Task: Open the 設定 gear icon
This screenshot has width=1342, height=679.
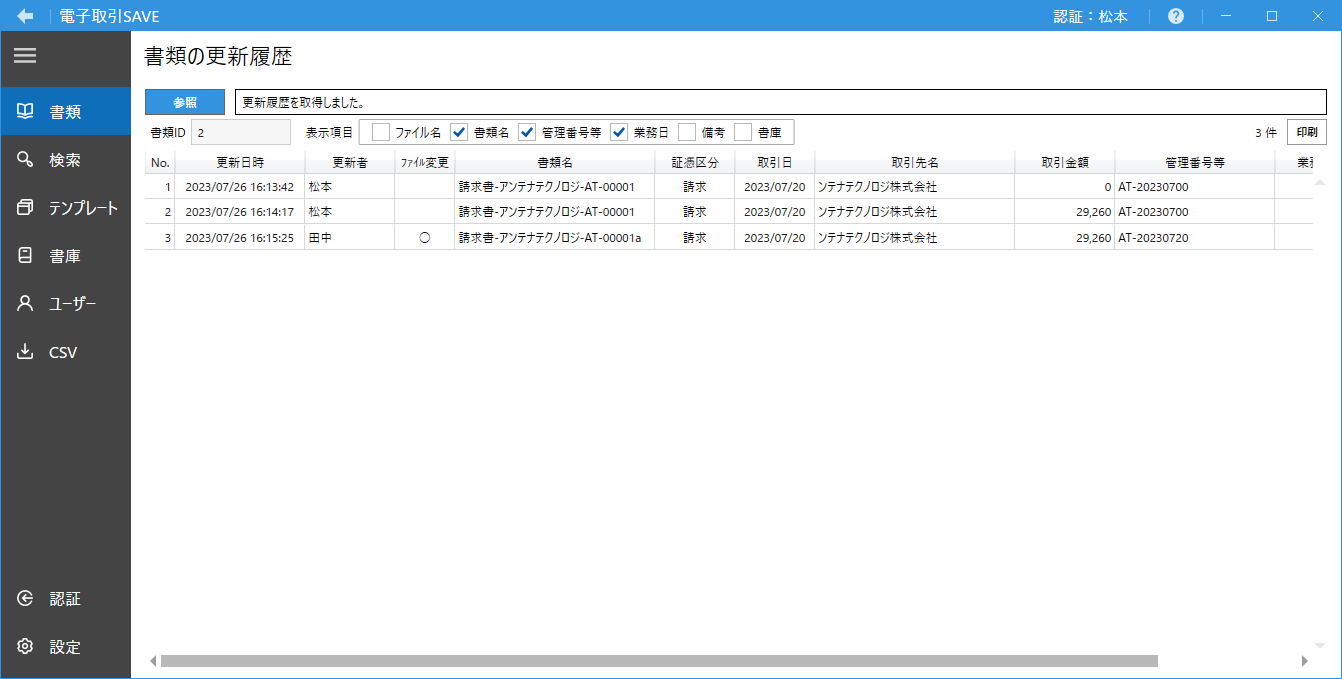Action: [26, 647]
